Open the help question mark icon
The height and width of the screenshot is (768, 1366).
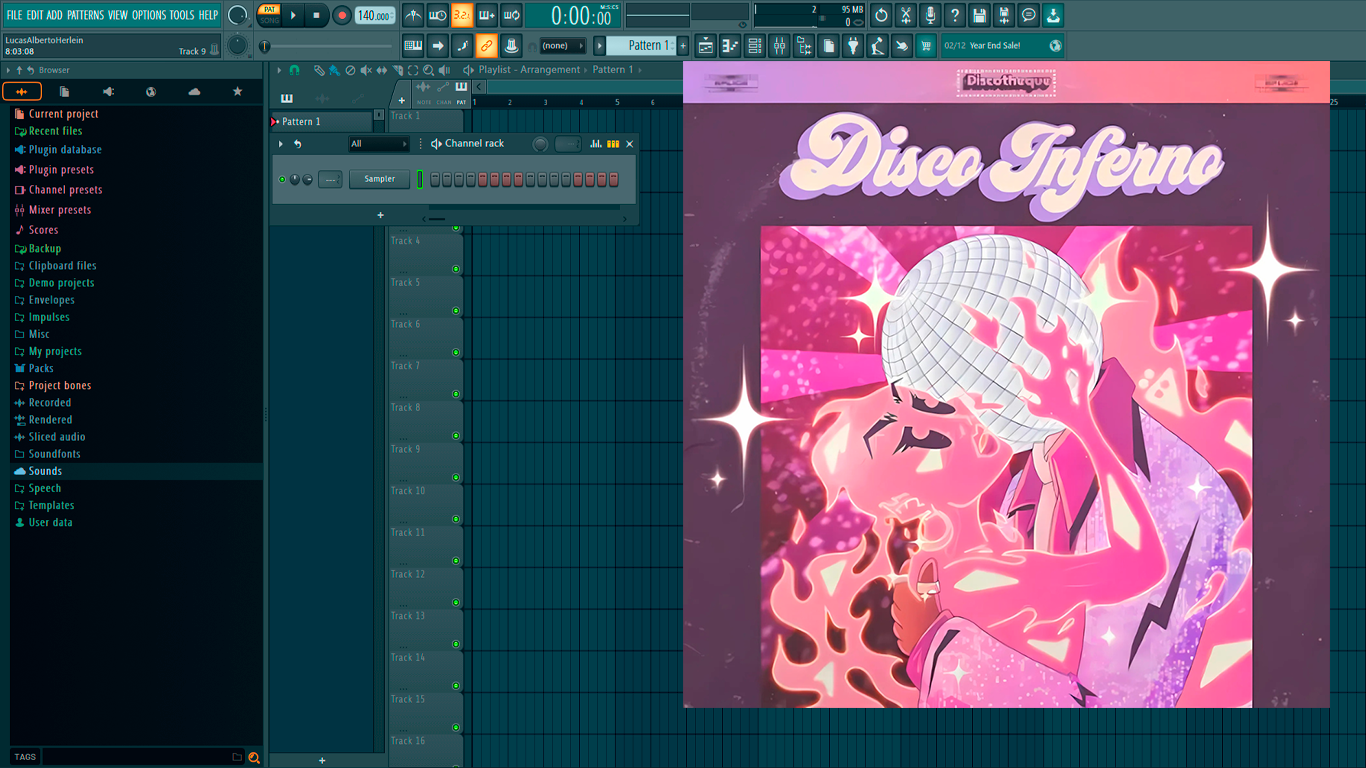[x=955, y=15]
